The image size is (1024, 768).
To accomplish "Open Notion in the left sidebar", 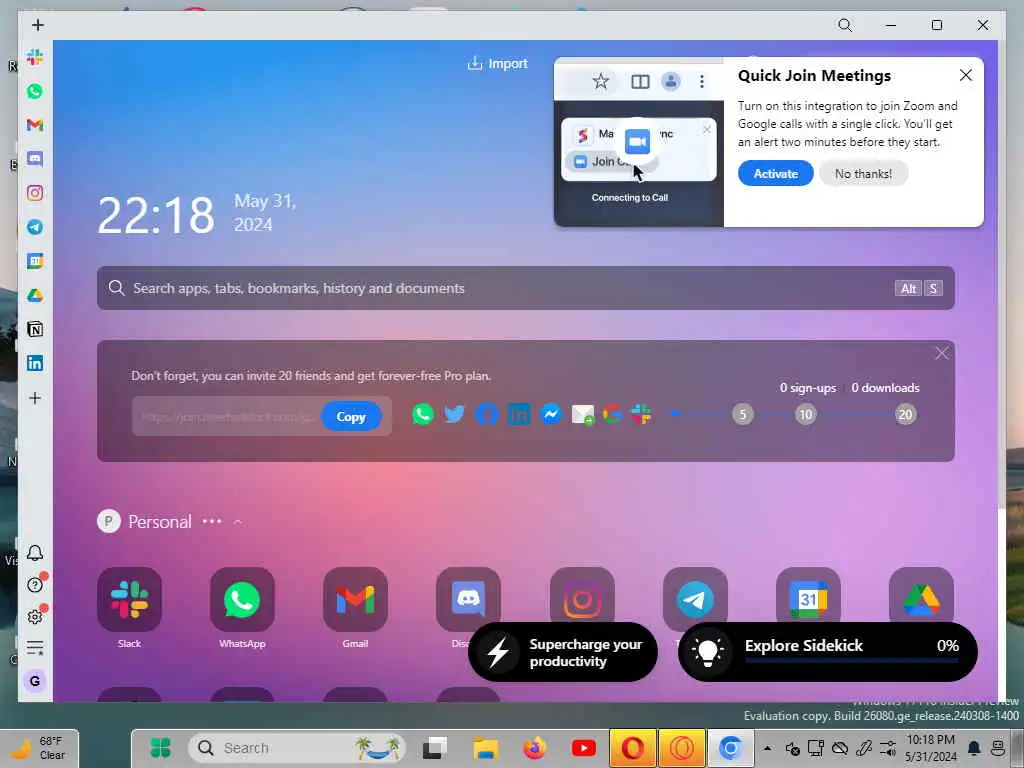I will click(x=35, y=329).
